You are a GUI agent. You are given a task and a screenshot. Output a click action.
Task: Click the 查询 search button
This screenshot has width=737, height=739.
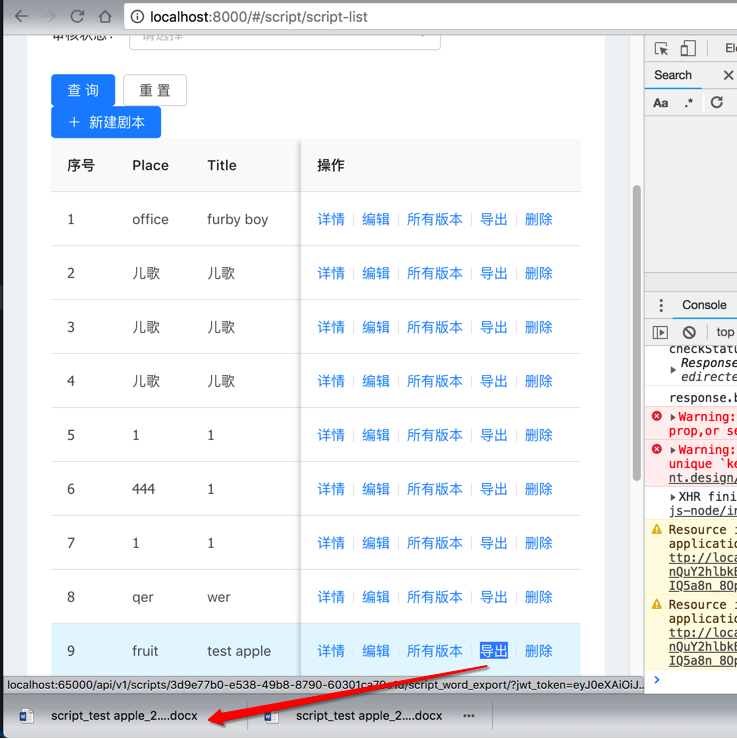pyautogui.click(x=83, y=90)
